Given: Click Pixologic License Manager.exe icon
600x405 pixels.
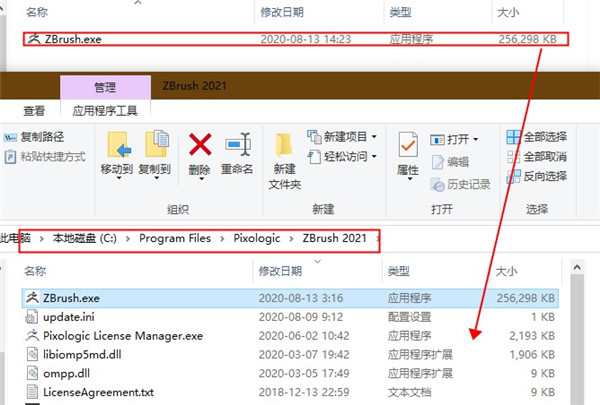Looking at the screenshot, I should tap(32, 336).
